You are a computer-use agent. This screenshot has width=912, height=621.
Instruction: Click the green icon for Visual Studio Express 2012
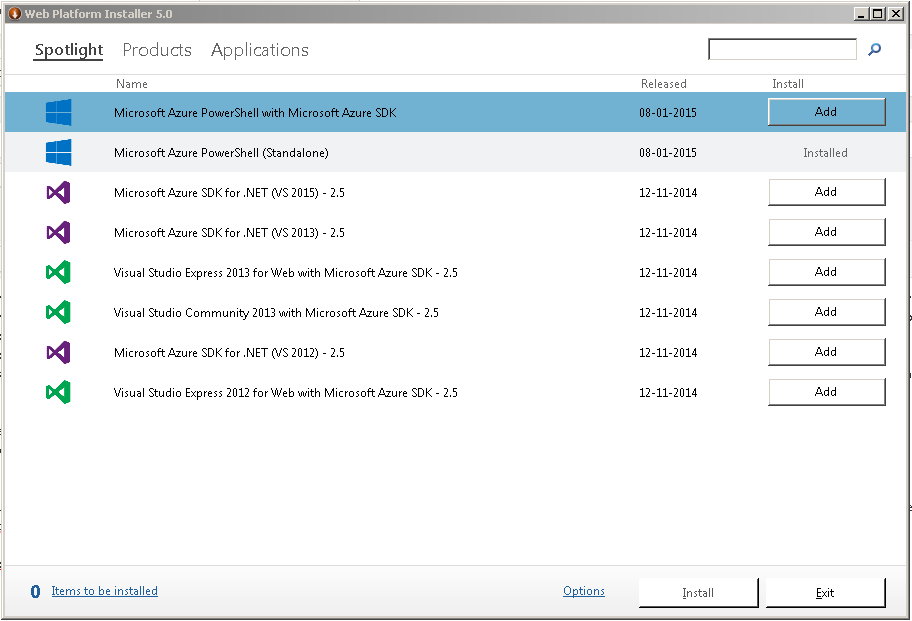point(59,392)
